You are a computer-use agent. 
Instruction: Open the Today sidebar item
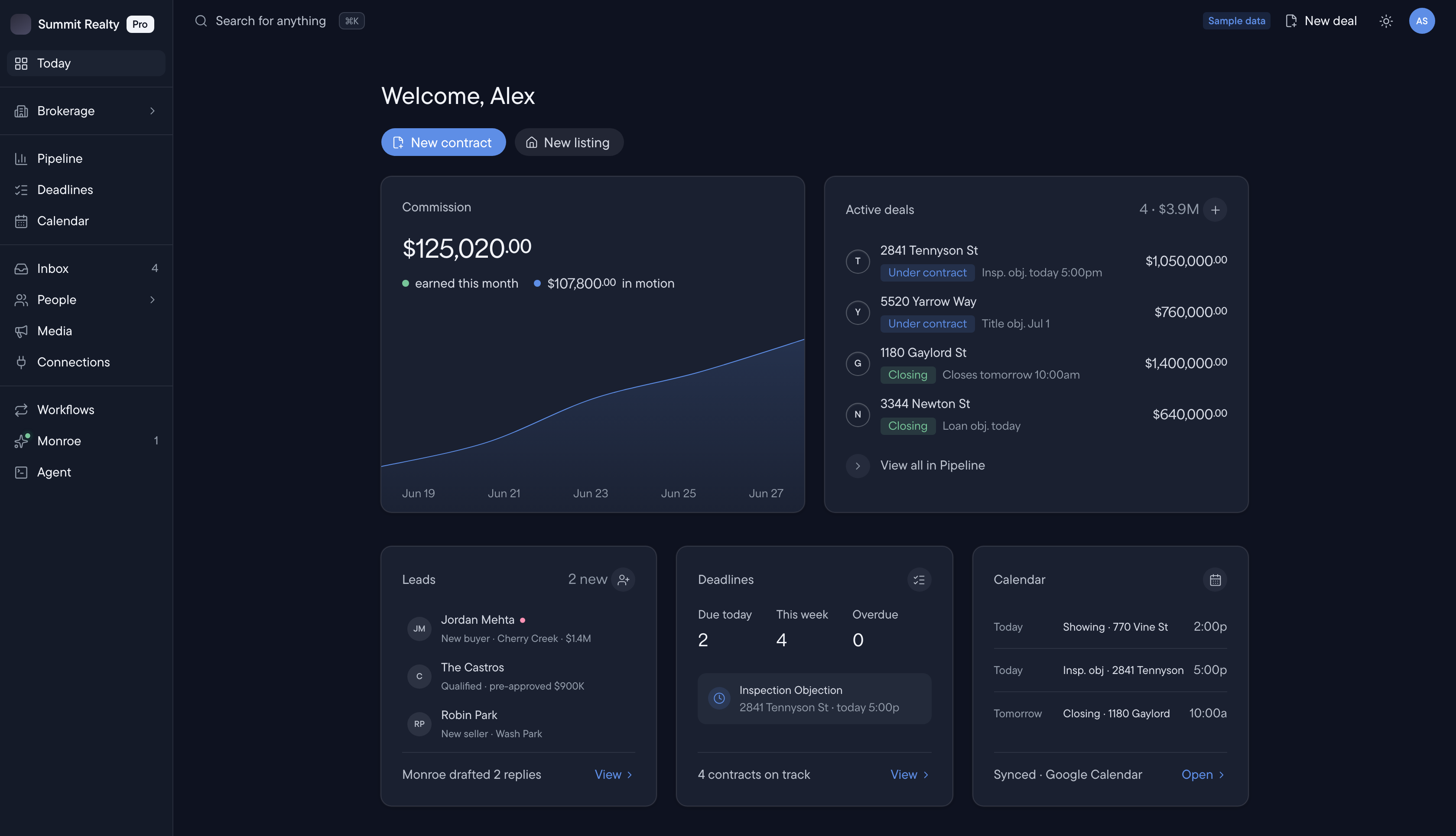coord(86,63)
